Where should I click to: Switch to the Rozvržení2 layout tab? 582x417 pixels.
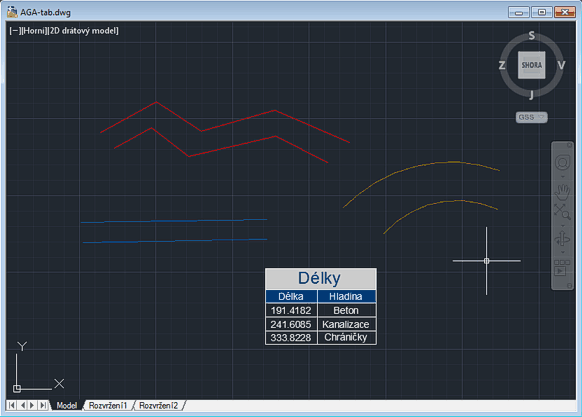[x=158, y=405]
